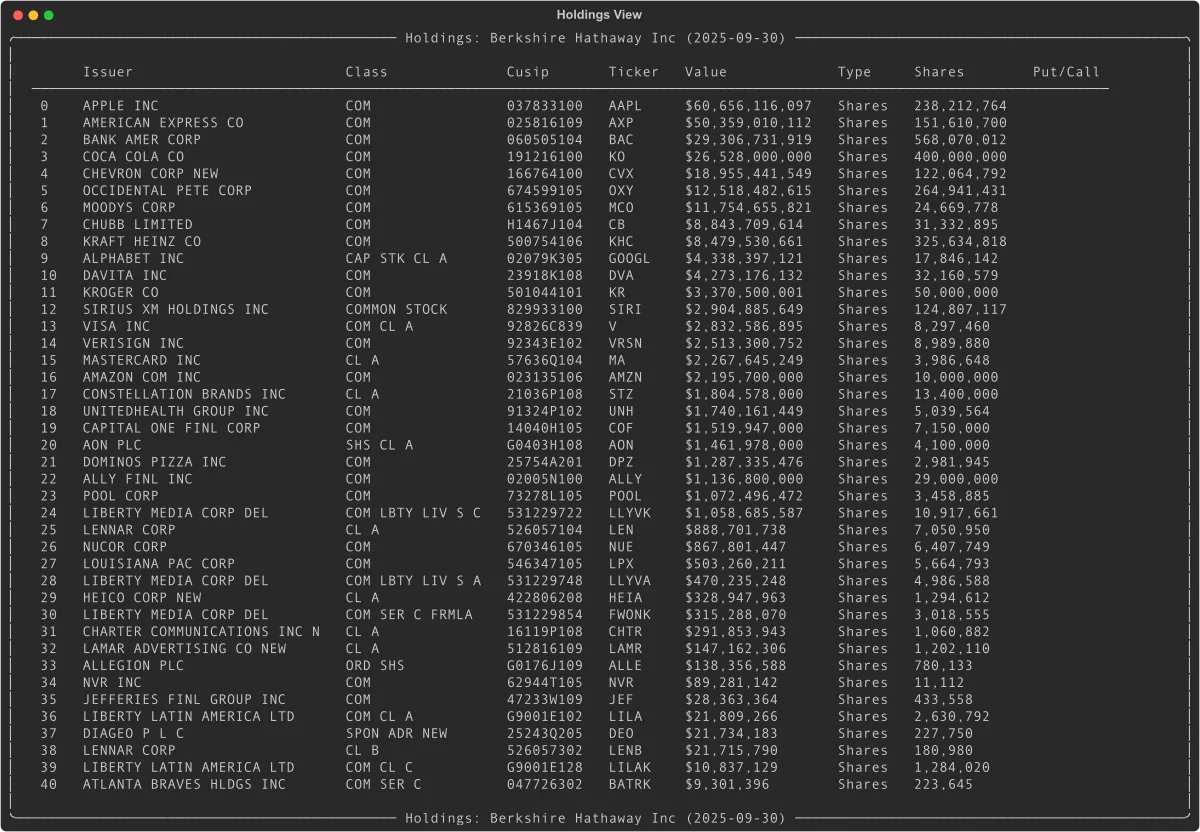Select CAPITAL ONE FINL CORP issuer cell

coord(172,429)
